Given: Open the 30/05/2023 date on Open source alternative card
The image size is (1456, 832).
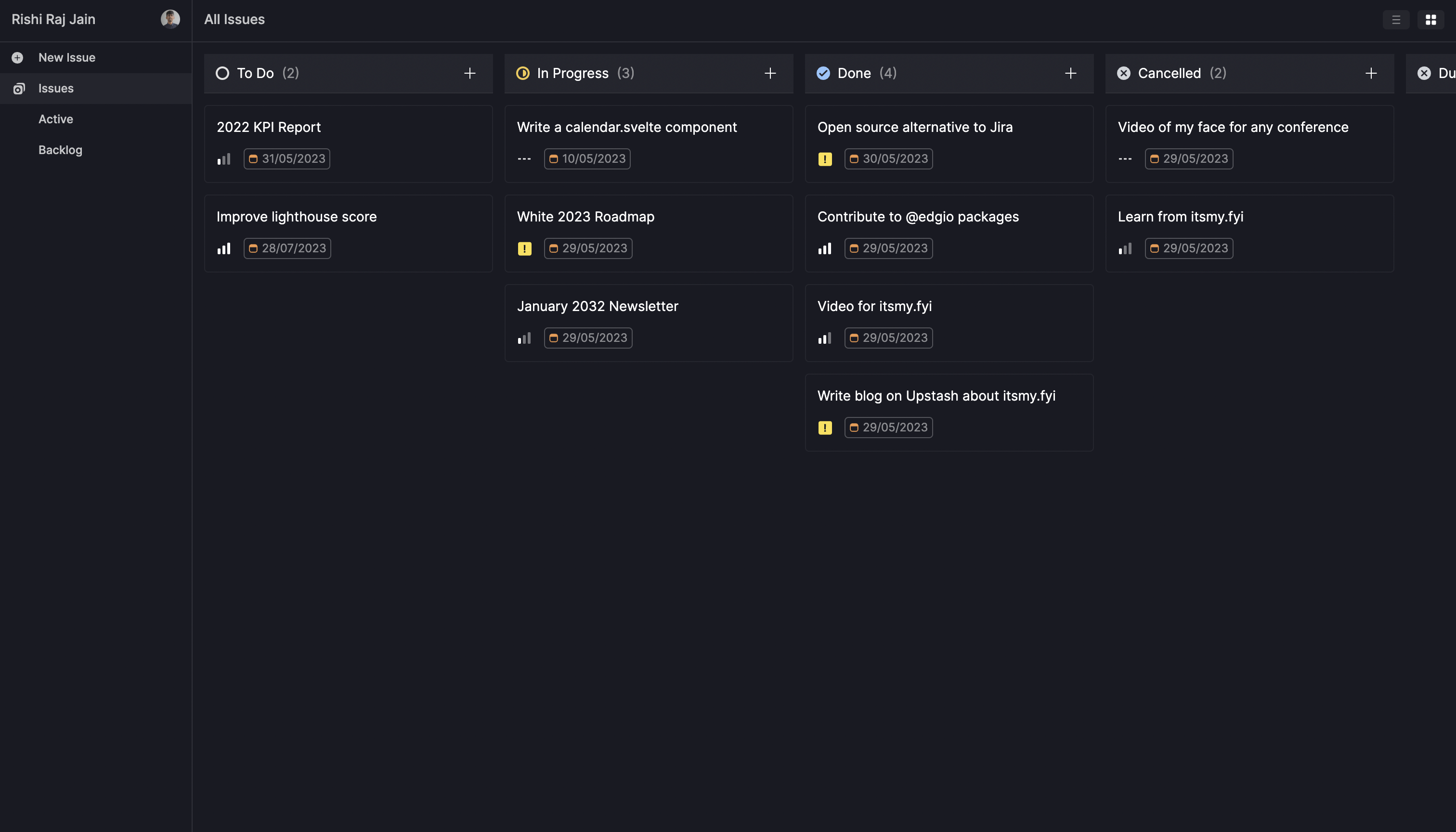Looking at the screenshot, I should tap(888, 159).
